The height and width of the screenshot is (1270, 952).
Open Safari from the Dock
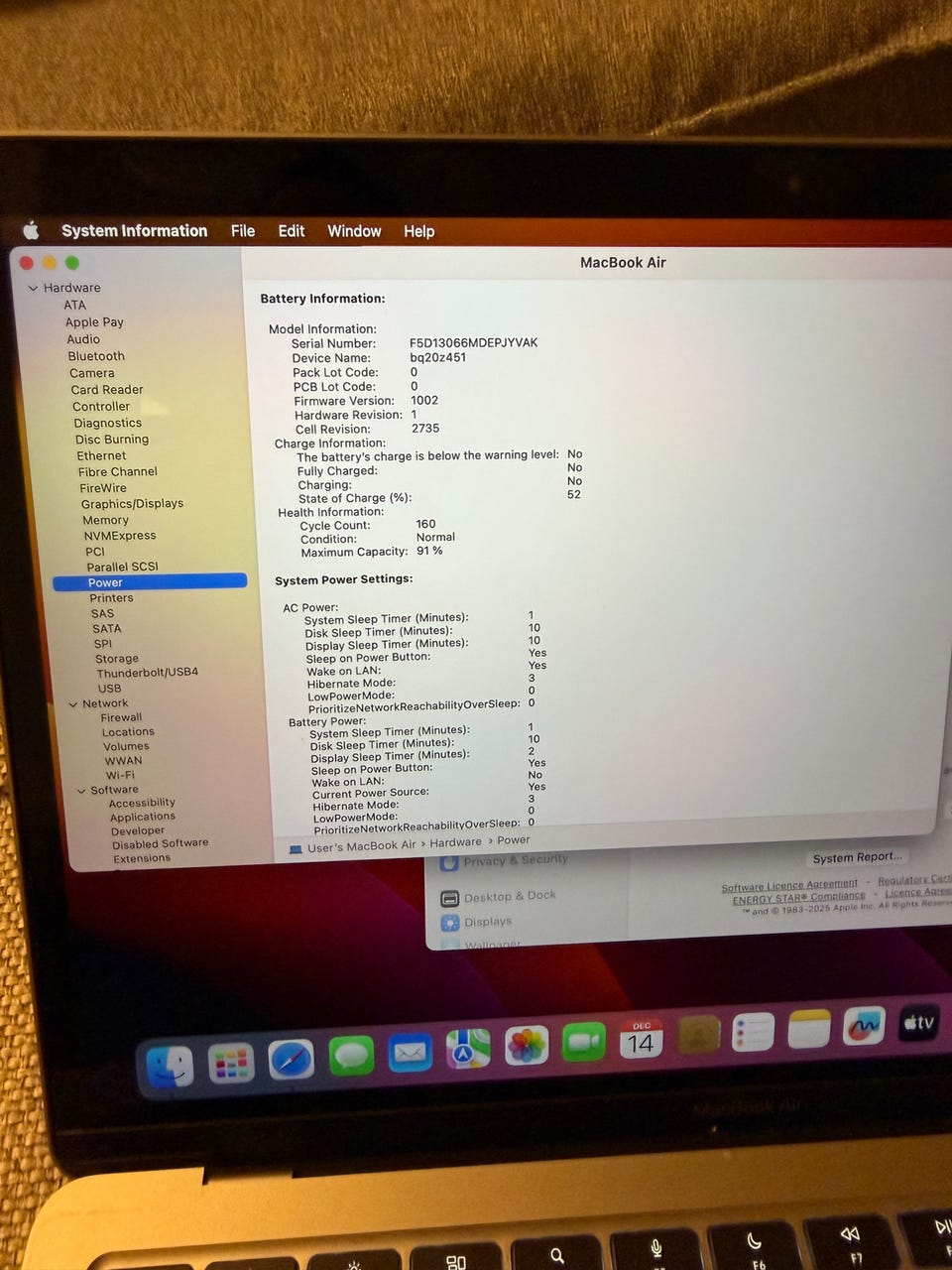[292, 1060]
